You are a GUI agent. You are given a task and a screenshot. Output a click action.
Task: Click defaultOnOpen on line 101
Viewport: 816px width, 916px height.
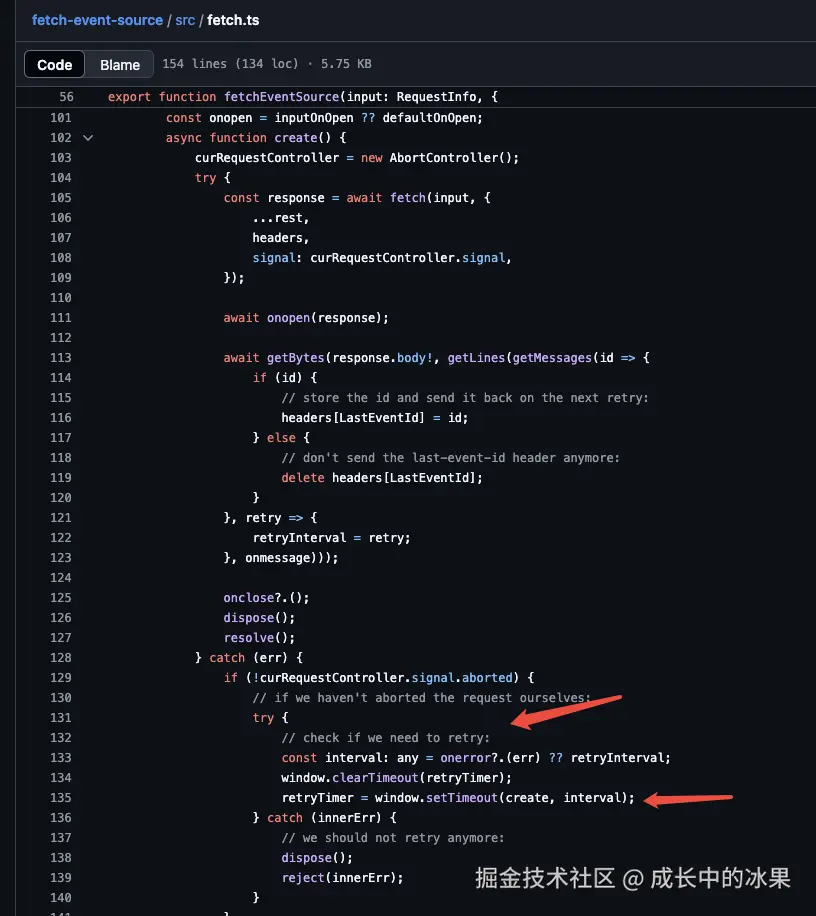point(429,118)
